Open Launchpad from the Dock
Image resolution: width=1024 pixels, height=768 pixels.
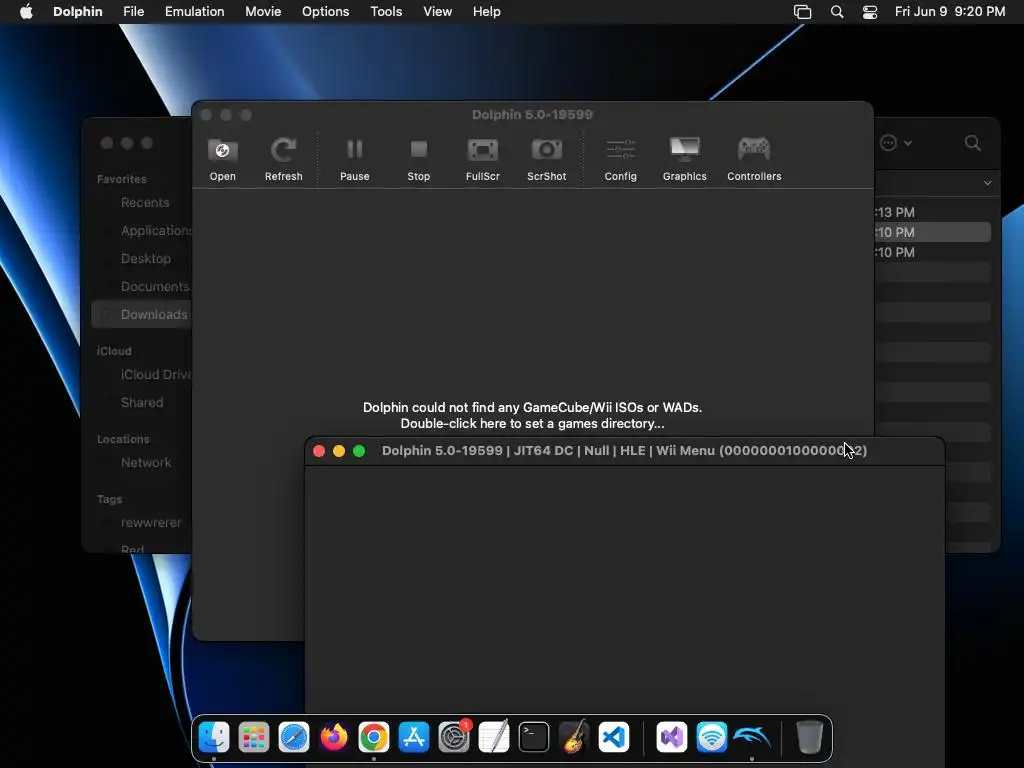254,737
